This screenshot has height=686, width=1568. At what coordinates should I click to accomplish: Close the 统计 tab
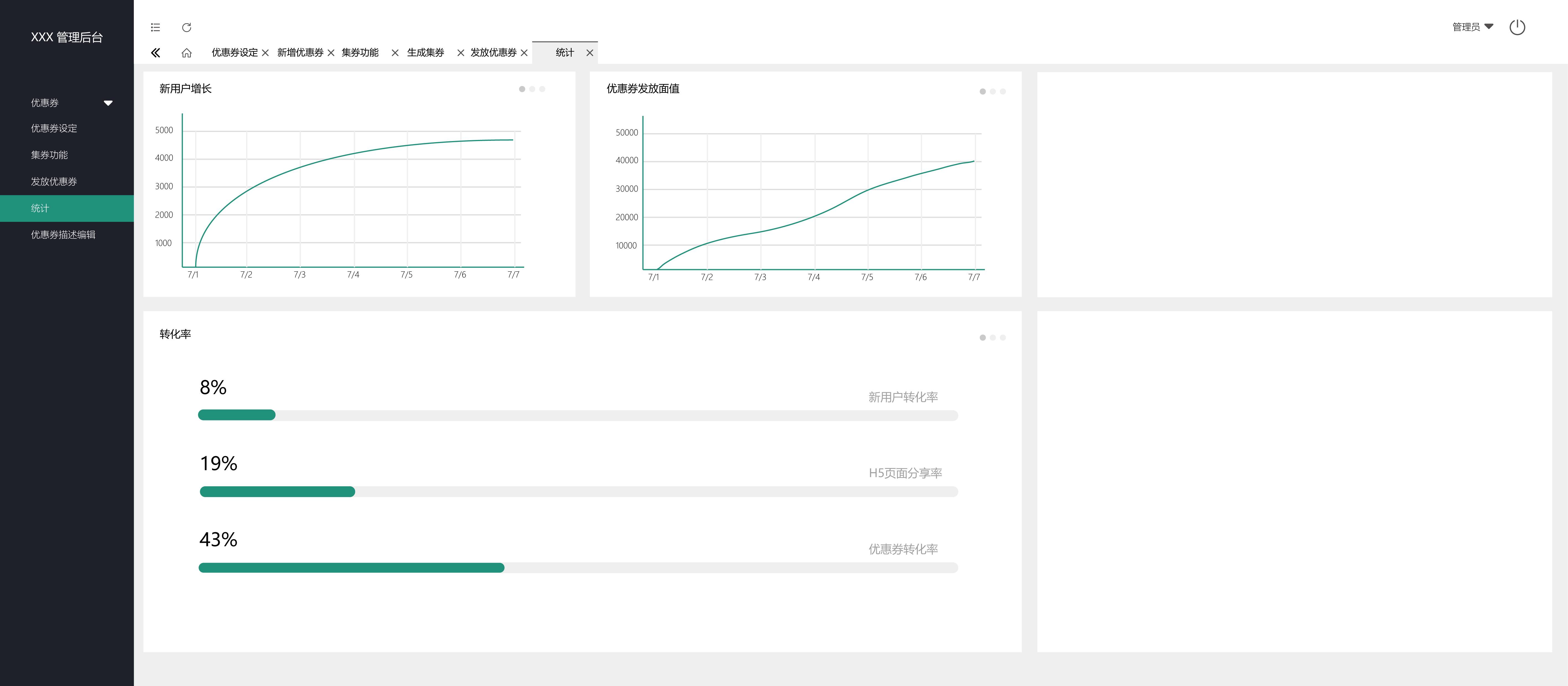pyautogui.click(x=590, y=53)
